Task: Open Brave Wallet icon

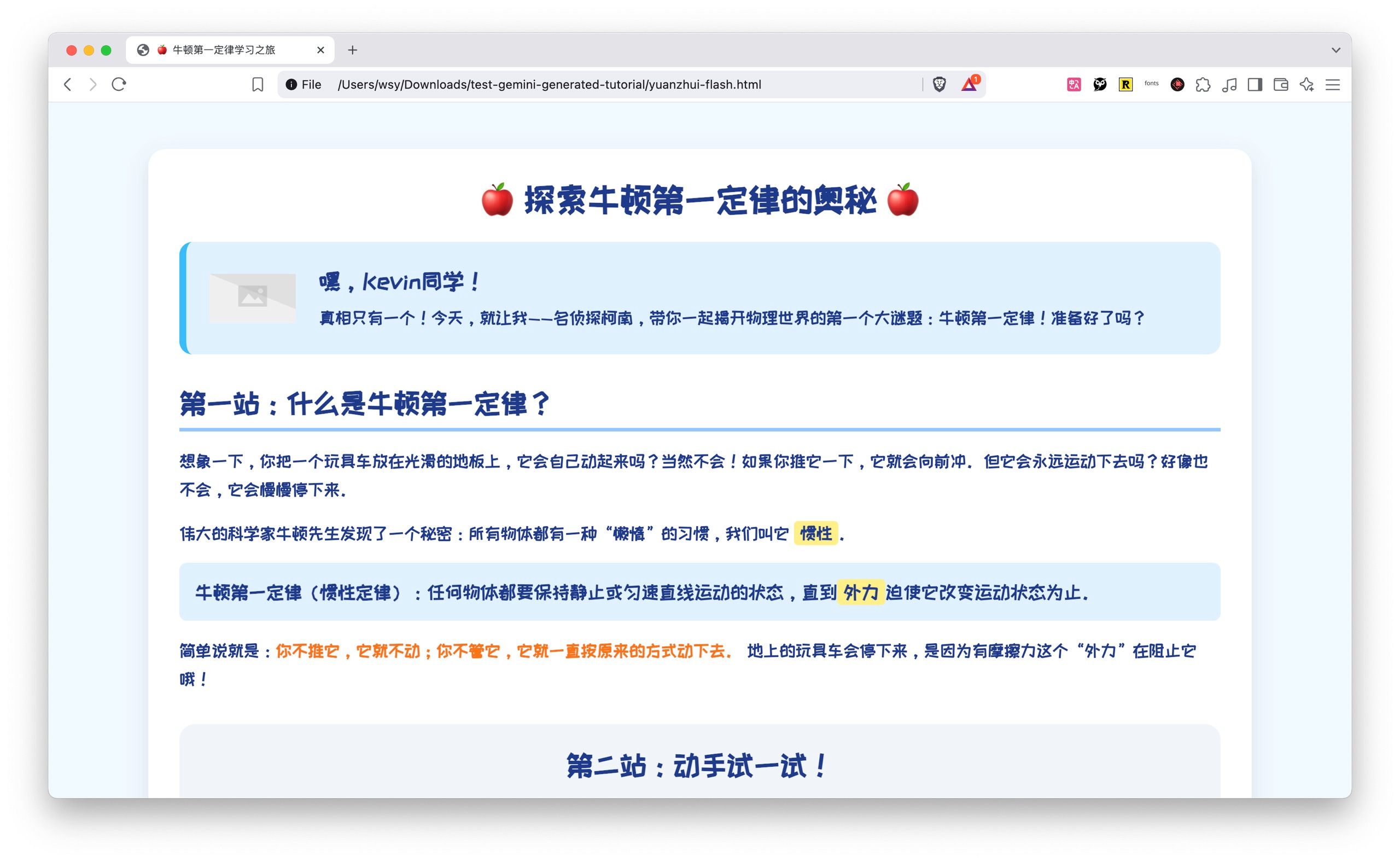Action: pos(1280,84)
